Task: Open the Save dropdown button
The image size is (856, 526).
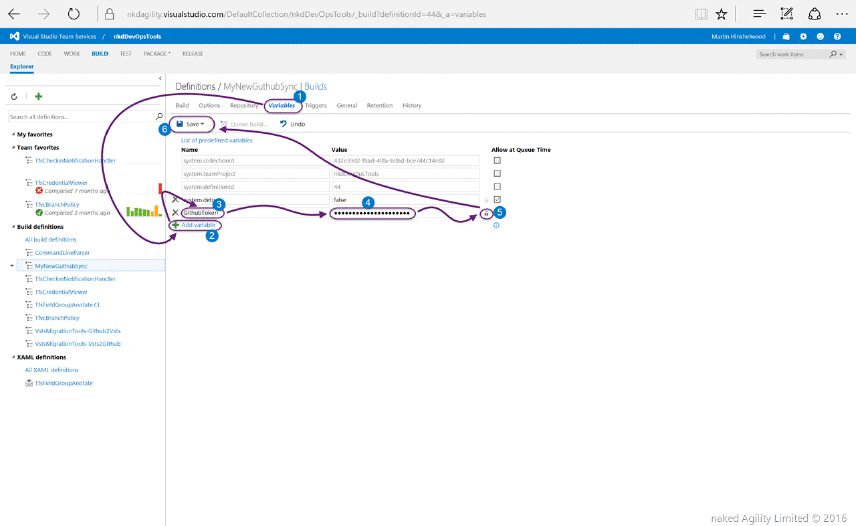Action: point(191,124)
